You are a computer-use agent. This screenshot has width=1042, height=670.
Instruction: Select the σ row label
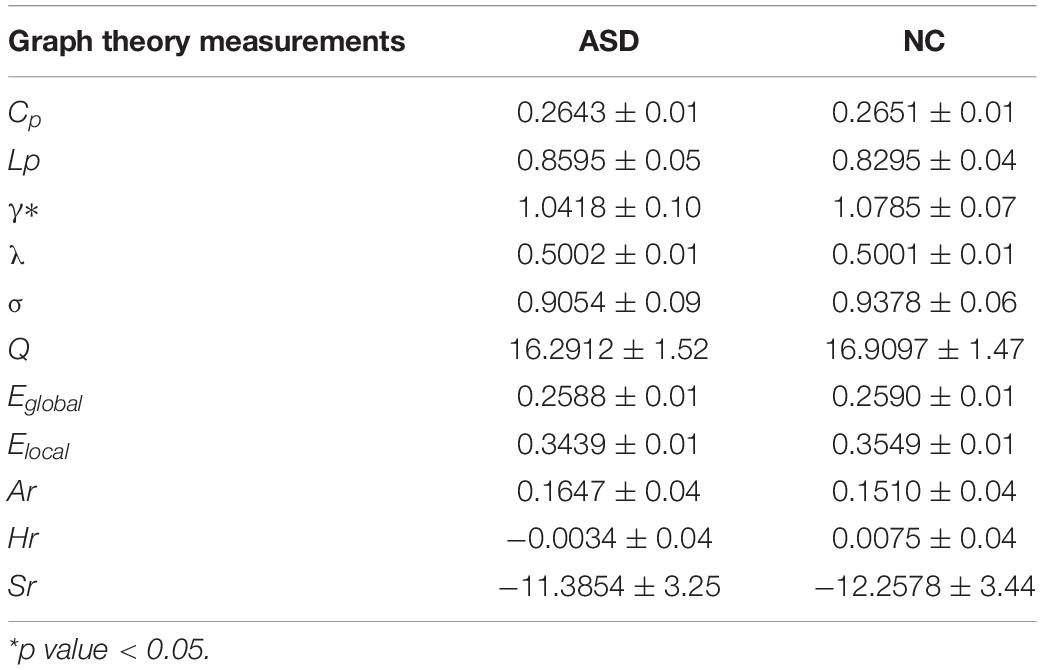[16, 304]
